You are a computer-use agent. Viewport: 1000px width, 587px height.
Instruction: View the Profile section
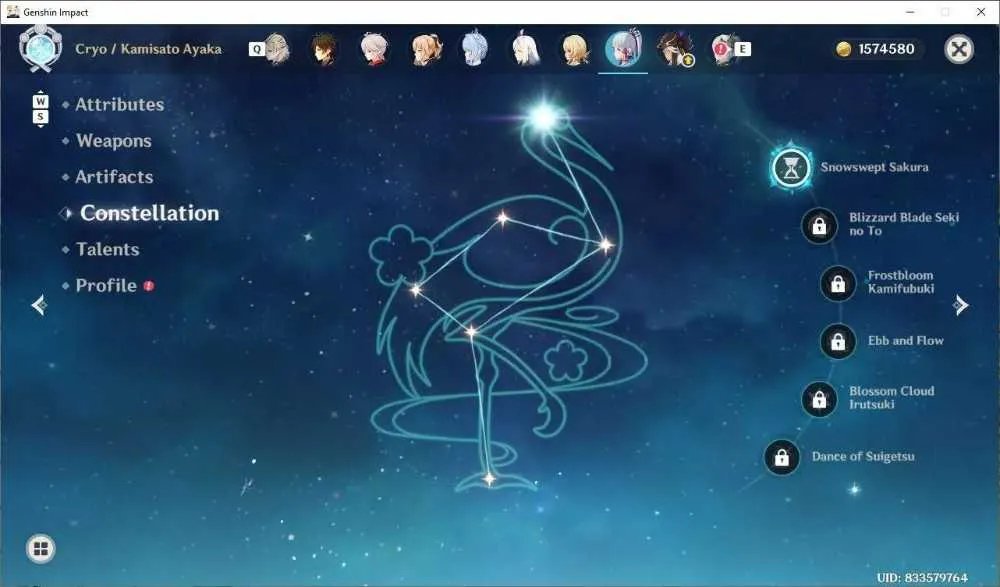coord(106,286)
